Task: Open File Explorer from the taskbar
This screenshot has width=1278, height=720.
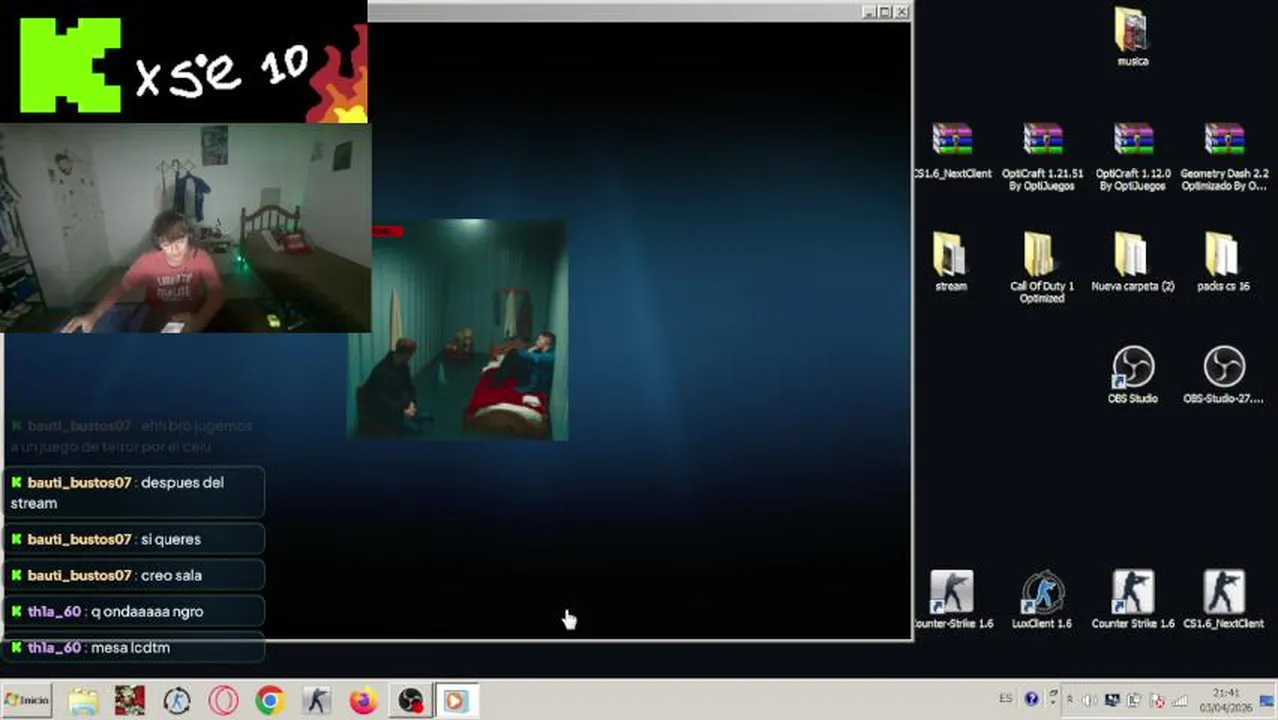Action: click(x=84, y=701)
